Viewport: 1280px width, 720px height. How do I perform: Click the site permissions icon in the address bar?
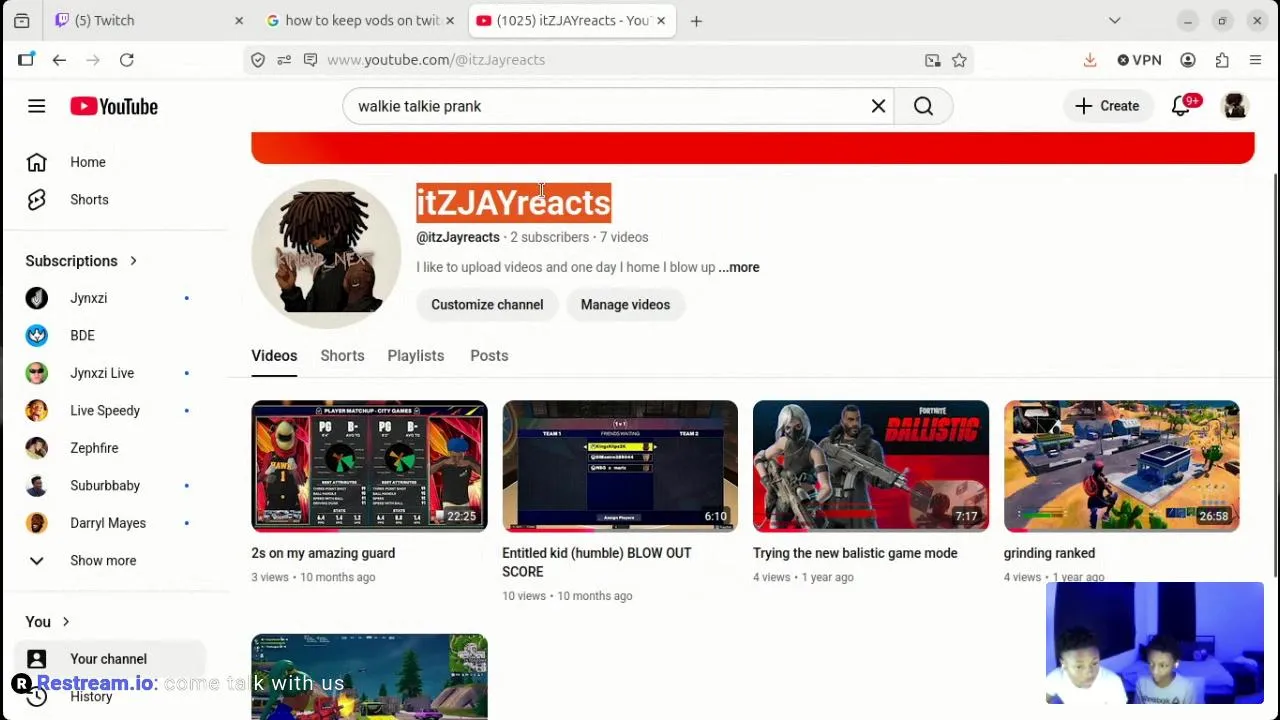284,60
